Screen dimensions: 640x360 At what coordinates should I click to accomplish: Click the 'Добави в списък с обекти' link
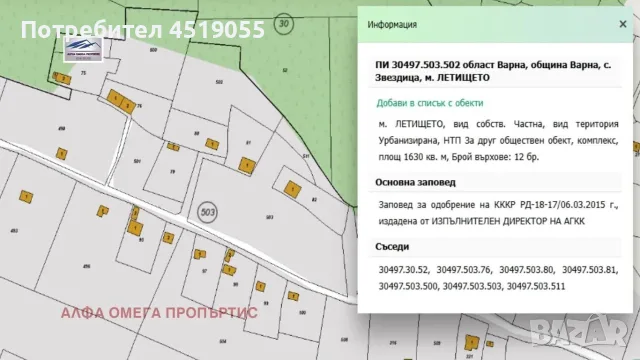coord(430,103)
